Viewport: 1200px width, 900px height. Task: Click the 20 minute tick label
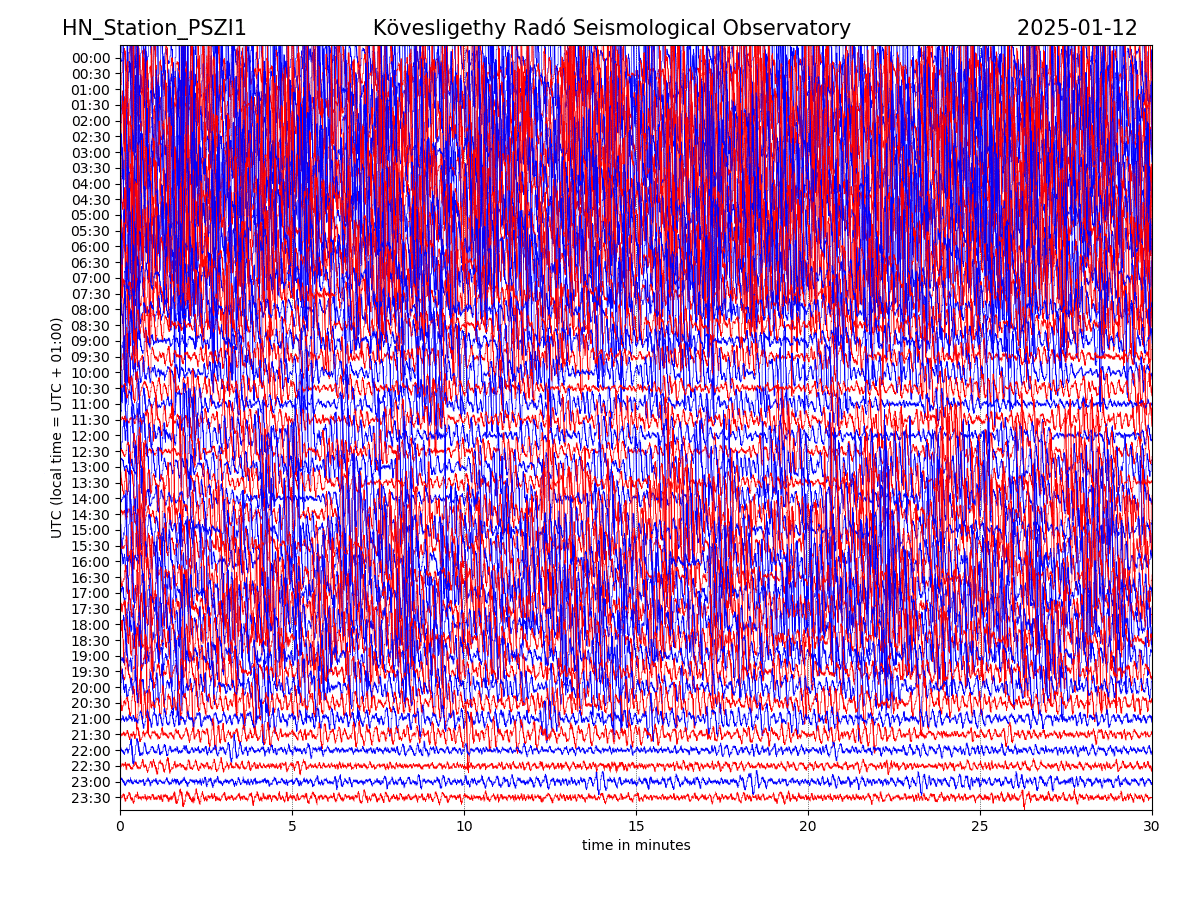tap(808, 826)
